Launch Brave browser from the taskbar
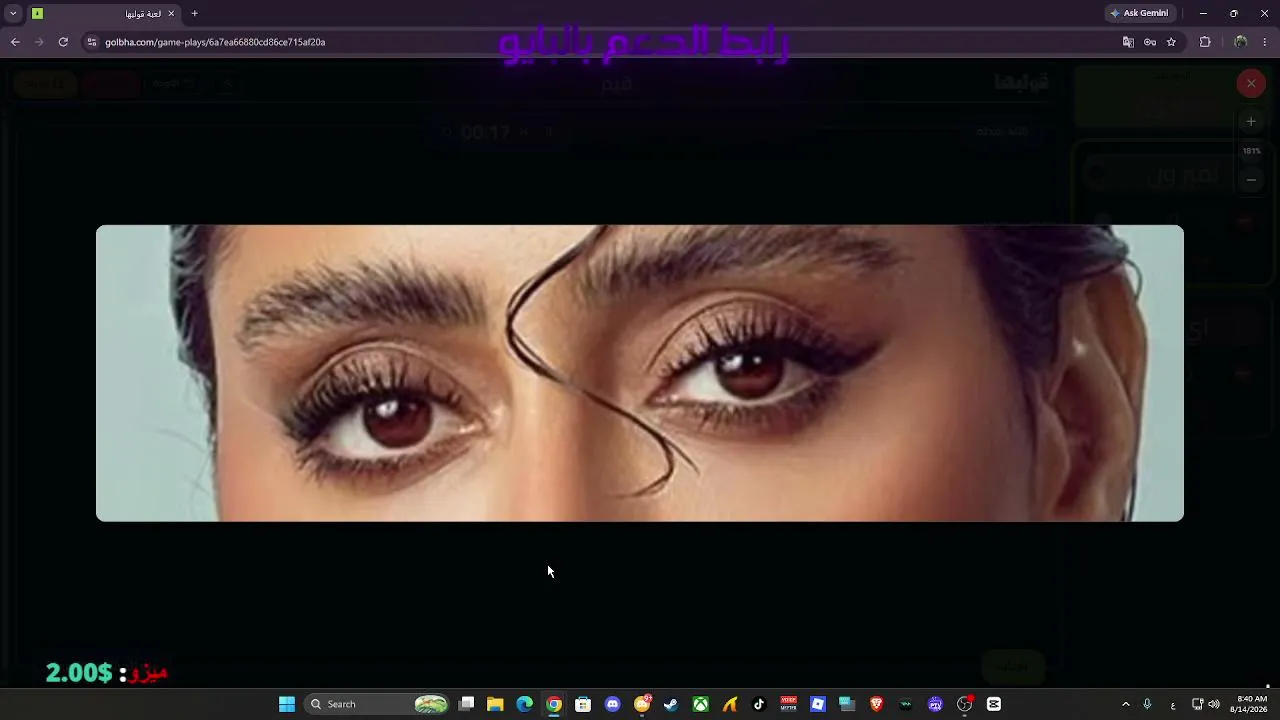The width and height of the screenshot is (1280, 720). tap(877, 704)
